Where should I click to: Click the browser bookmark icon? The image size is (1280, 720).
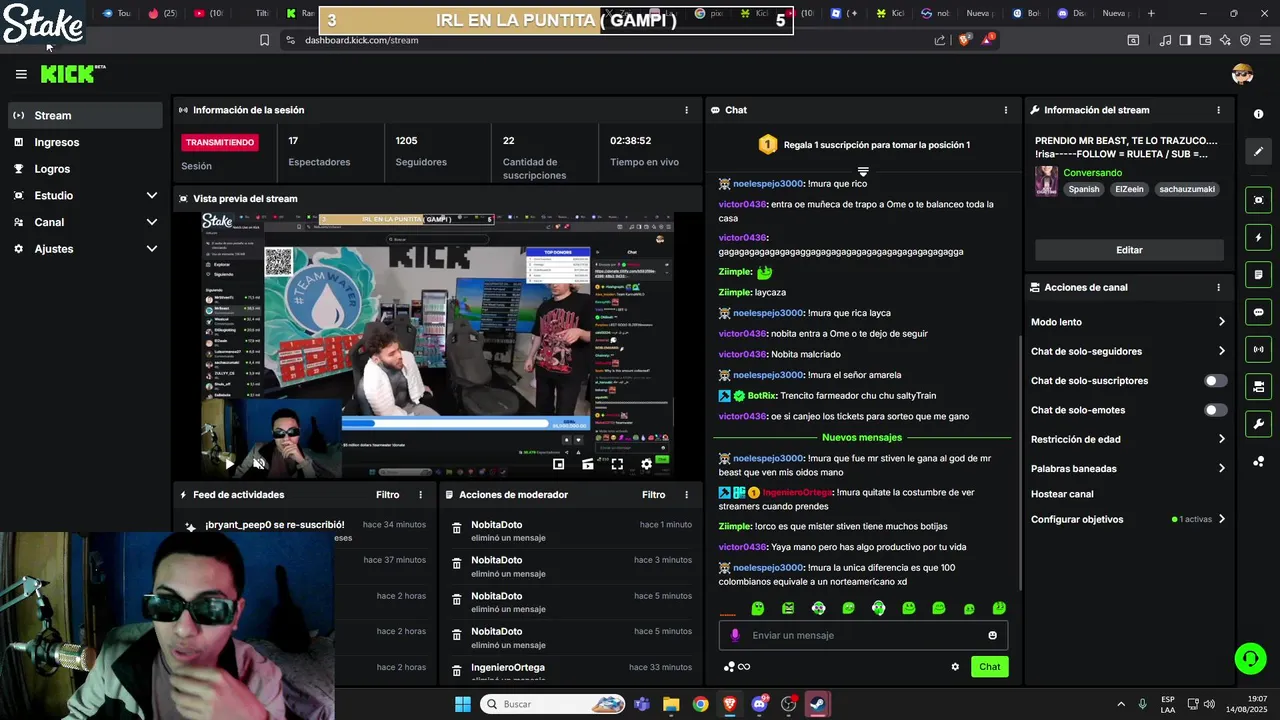(x=264, y=40)
